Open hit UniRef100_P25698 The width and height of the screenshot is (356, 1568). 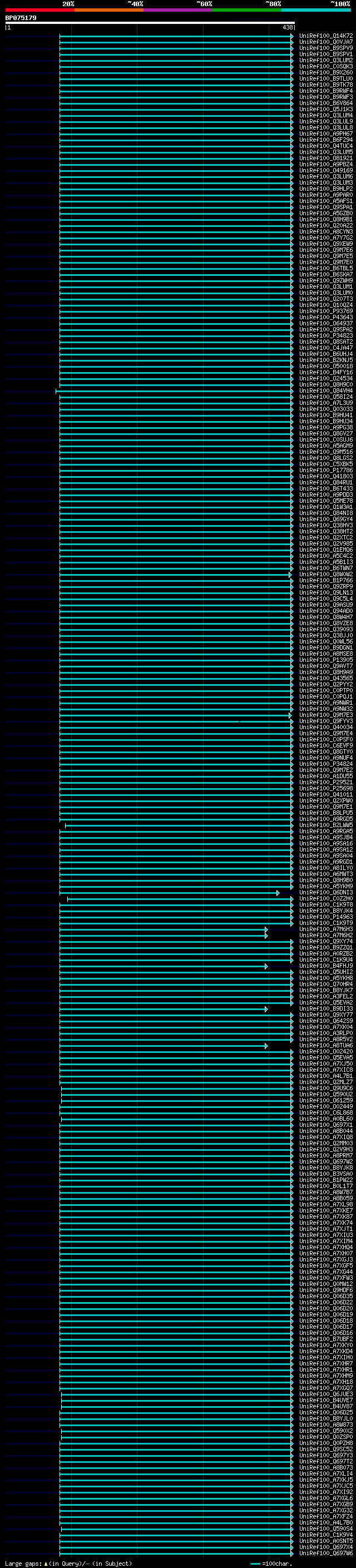326,789
